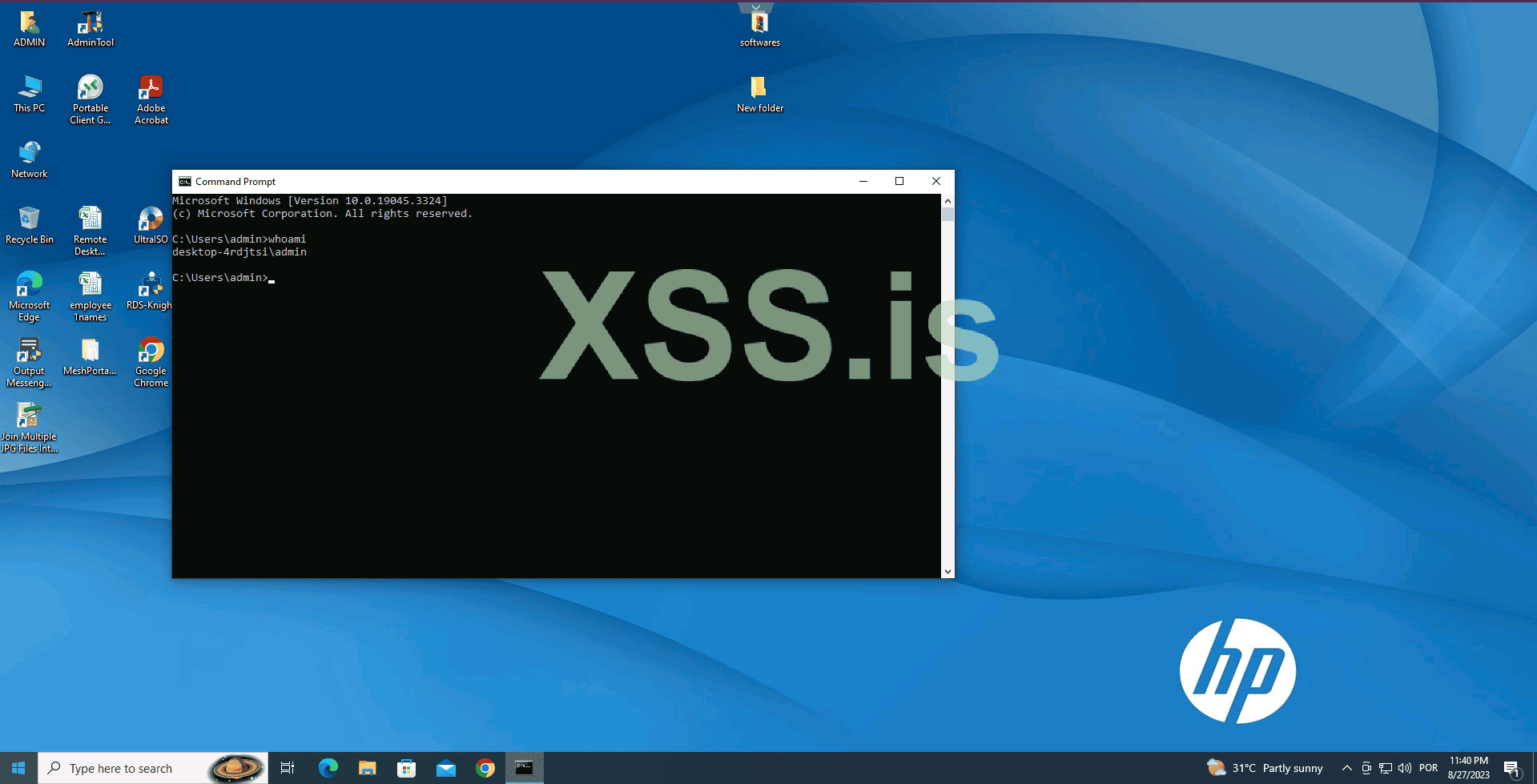1537x784 pixels.
Task: Open the POR language switcher
Action: [1429, 767]
